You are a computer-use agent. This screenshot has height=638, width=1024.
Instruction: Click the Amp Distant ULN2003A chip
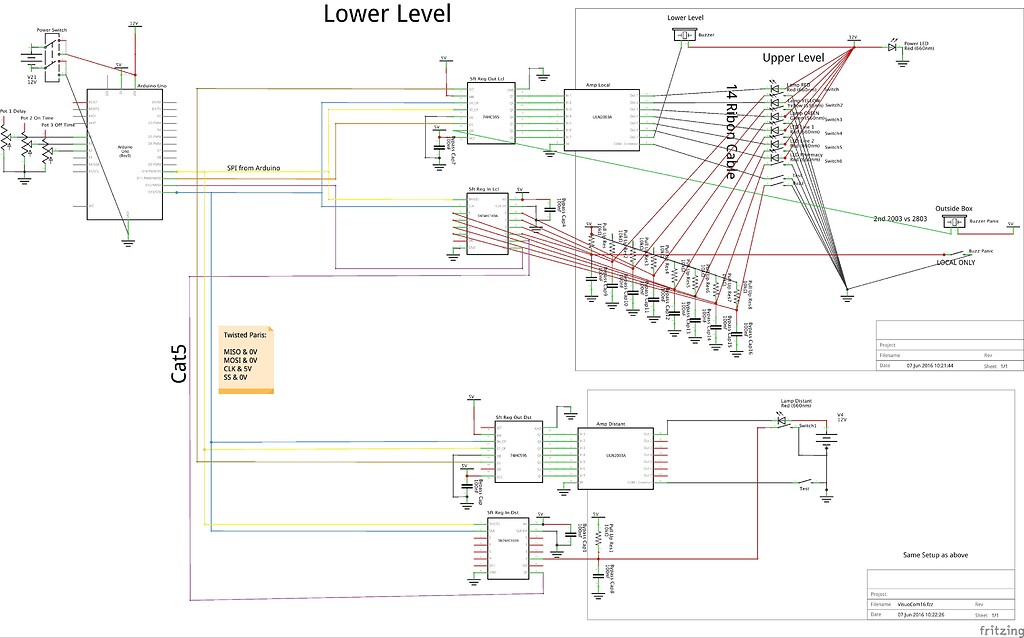616,458
